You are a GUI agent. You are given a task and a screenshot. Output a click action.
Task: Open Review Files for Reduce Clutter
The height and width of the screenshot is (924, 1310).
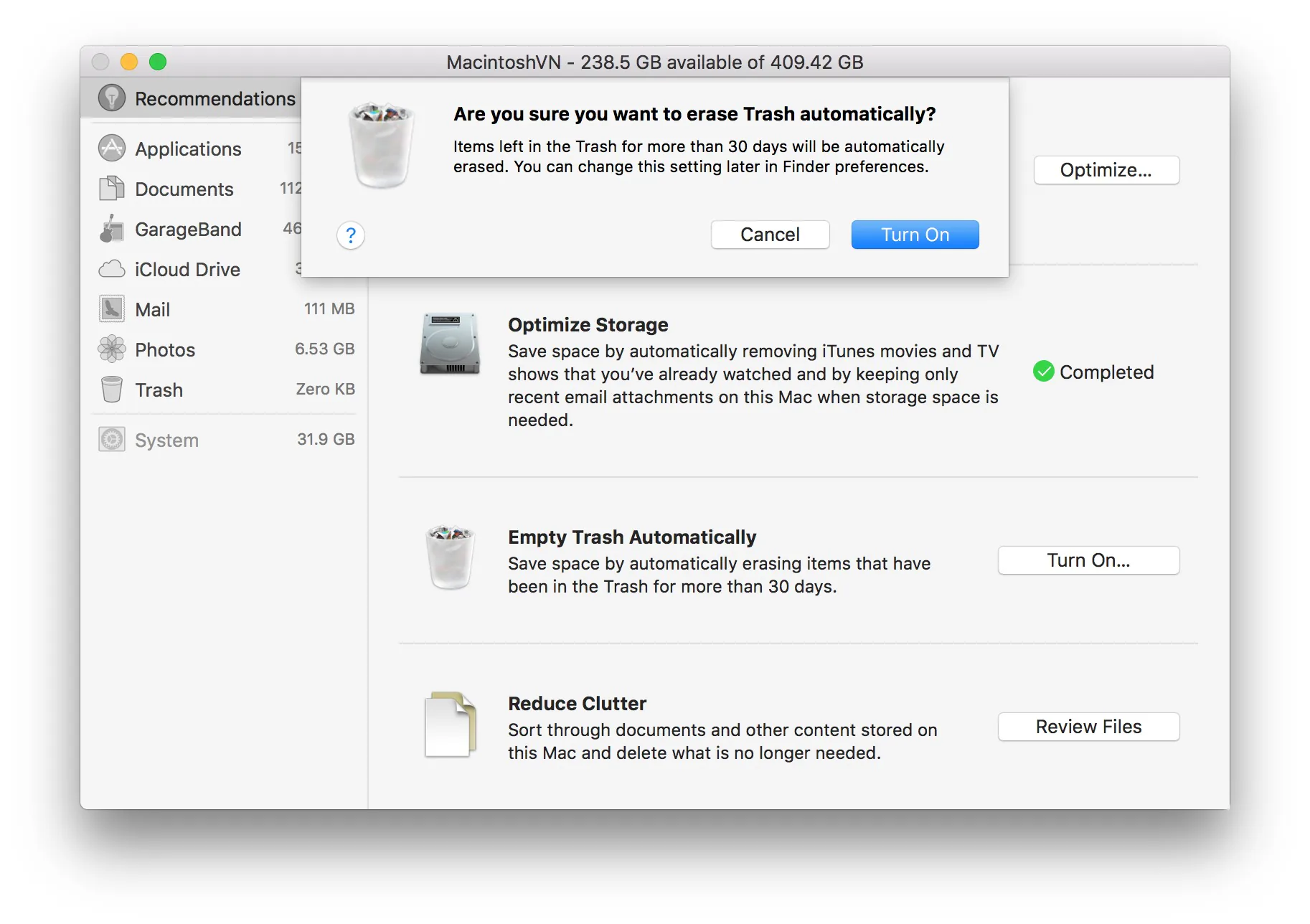[x=1088, y=727]
